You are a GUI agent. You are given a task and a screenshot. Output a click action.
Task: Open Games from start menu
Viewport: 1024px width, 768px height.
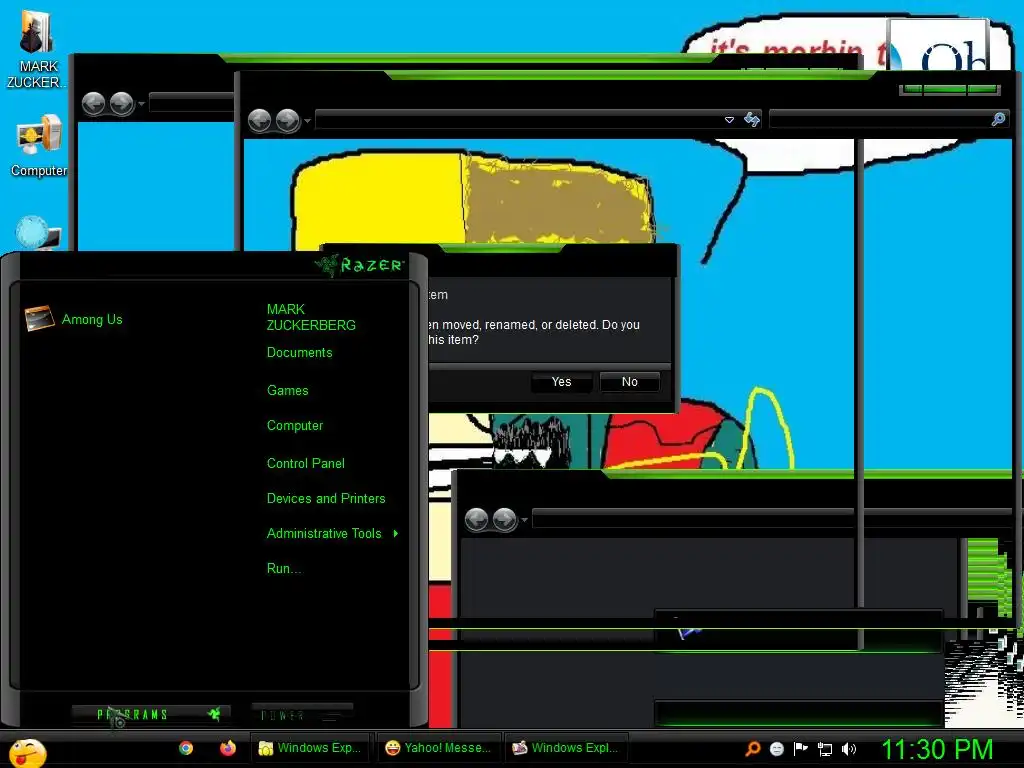tap(287, 391)
